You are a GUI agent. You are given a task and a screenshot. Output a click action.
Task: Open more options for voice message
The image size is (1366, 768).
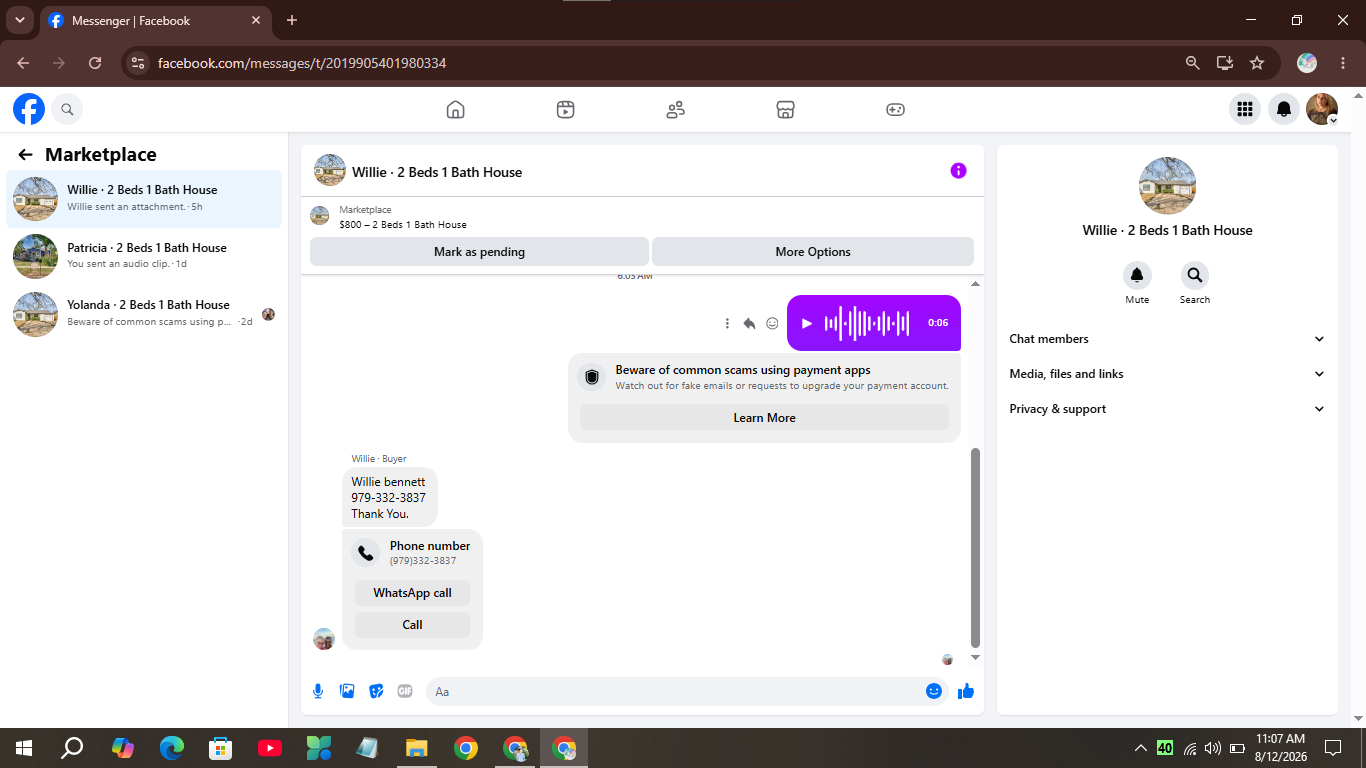(727, 323)
